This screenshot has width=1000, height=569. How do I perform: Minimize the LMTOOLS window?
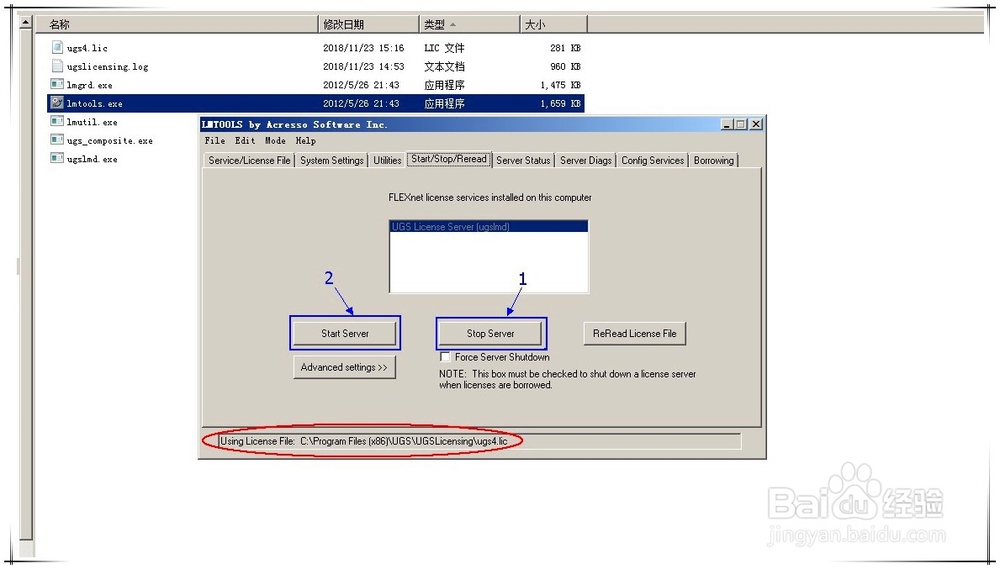pos(727,124)
